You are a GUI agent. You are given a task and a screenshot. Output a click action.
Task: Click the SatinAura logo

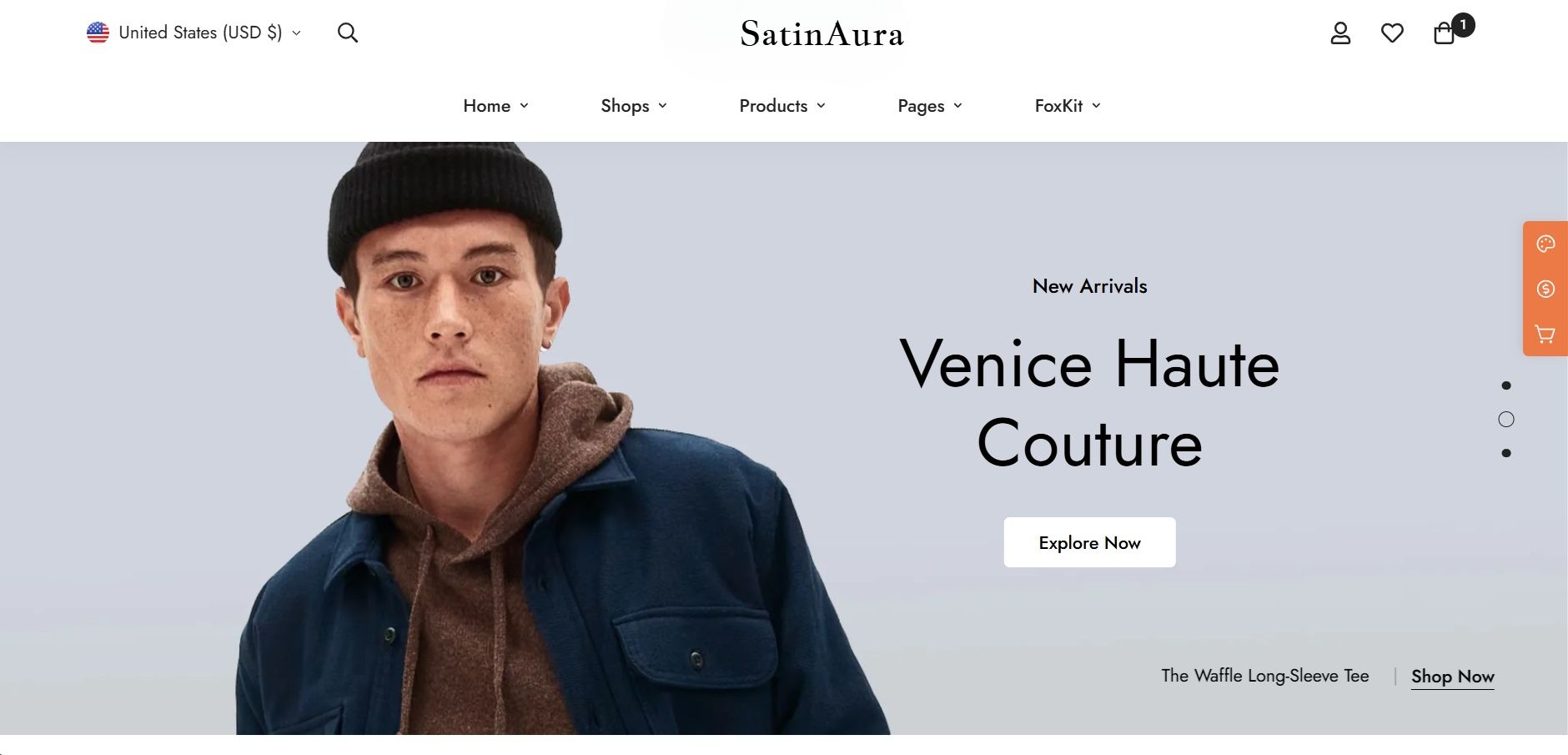click(x=822, y=34)
